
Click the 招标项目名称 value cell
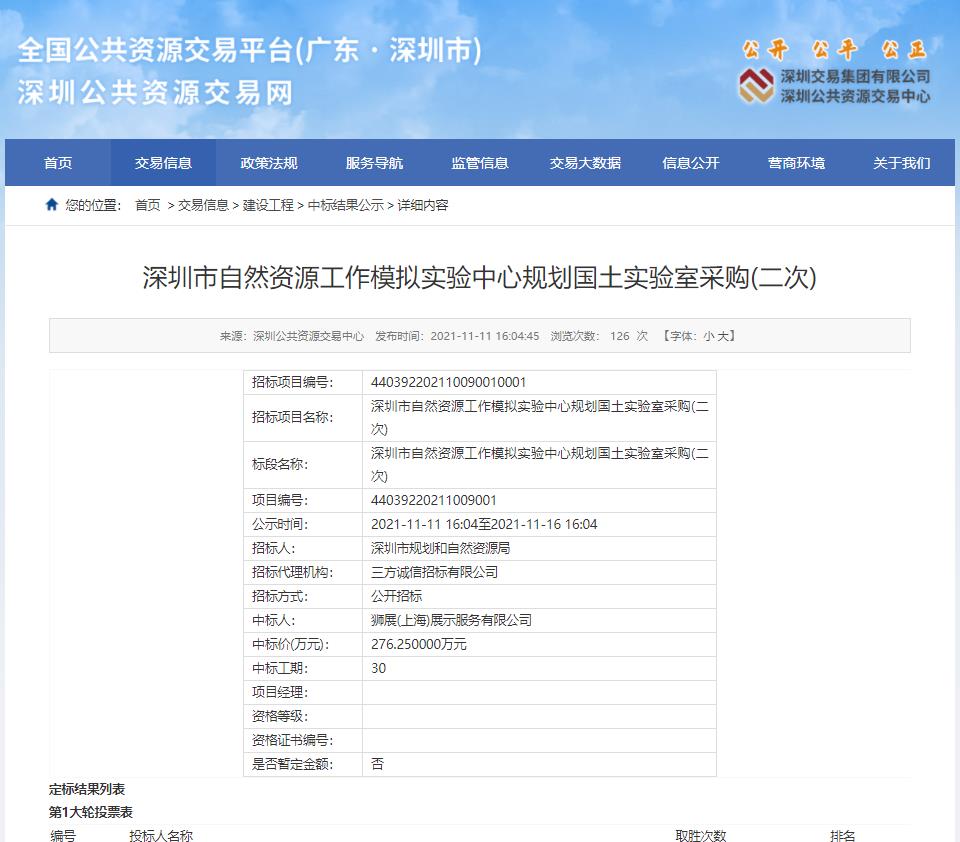539,418
